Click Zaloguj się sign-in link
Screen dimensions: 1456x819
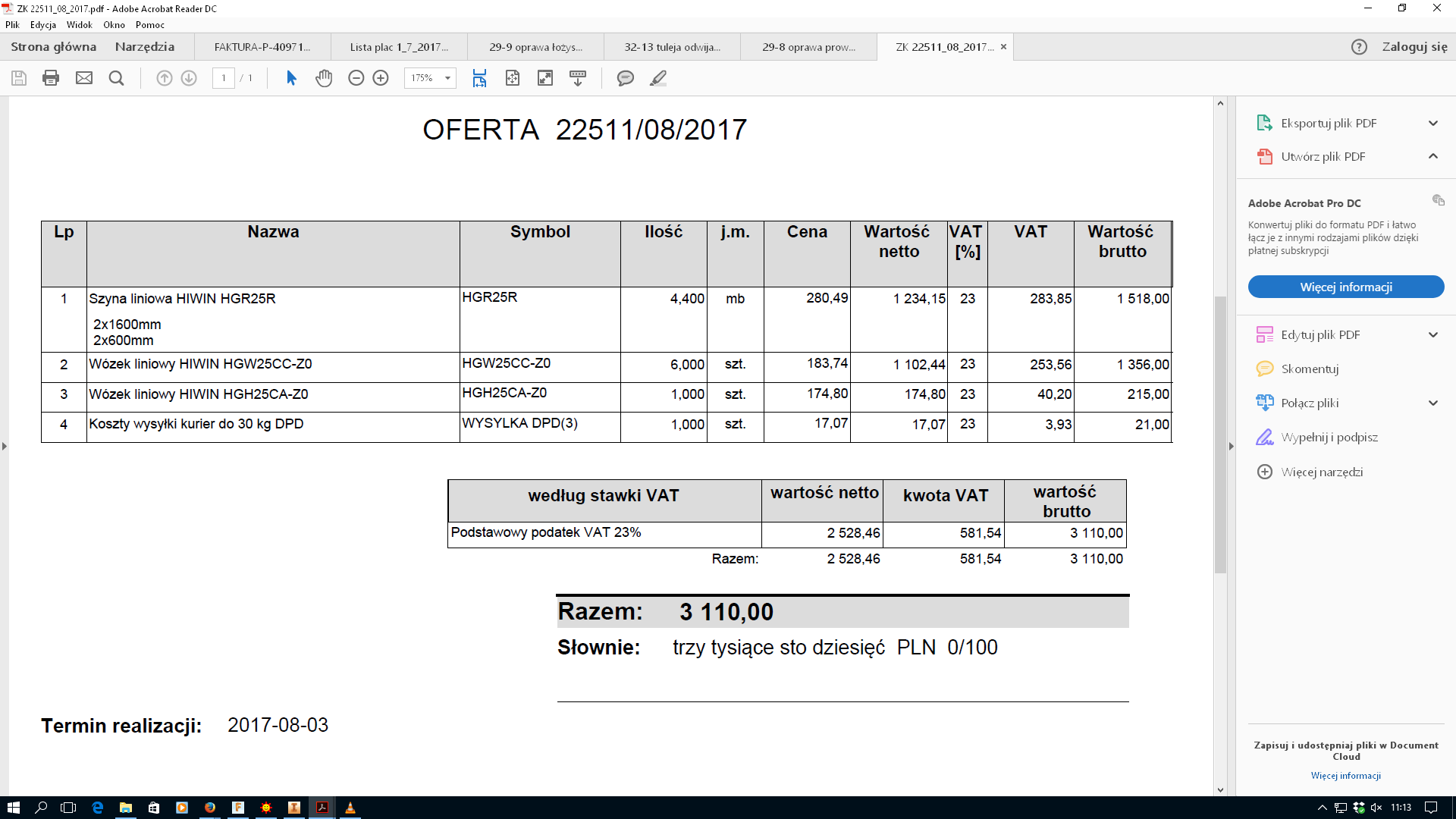pos(1414,47)
